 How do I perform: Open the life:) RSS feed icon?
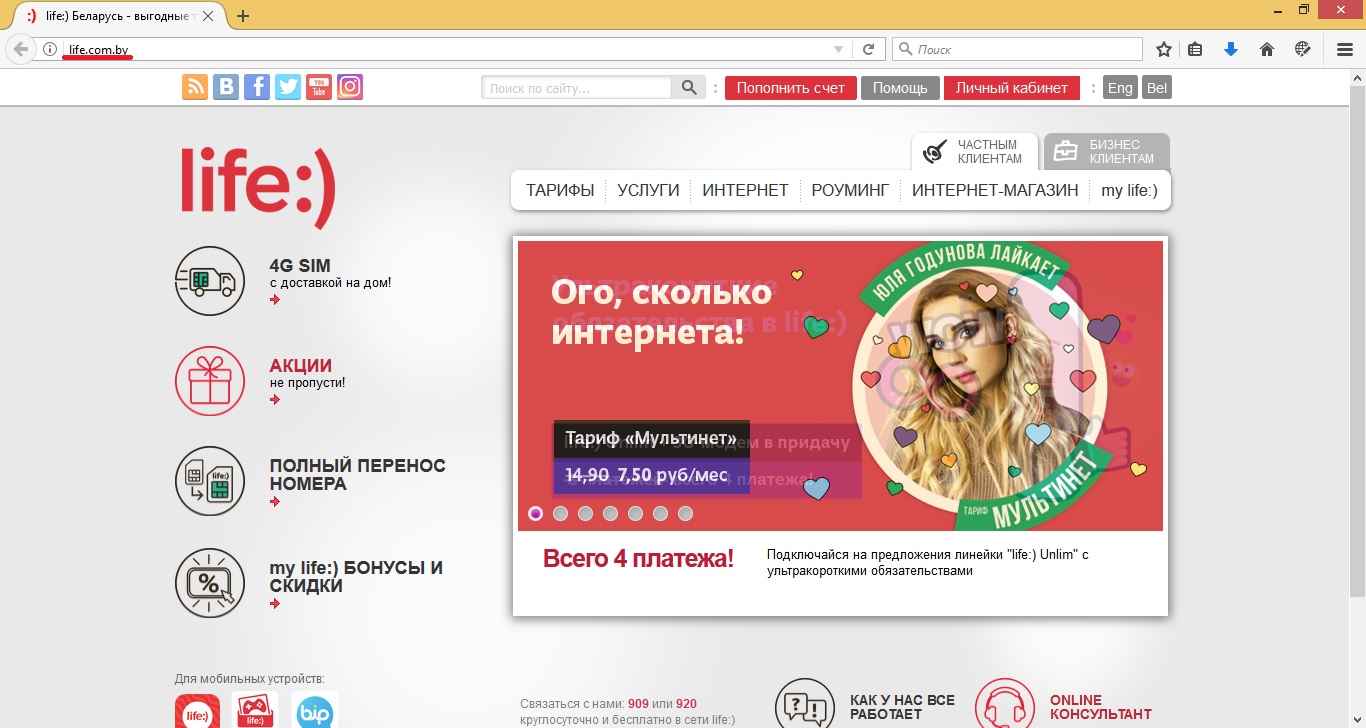click(194, 87)
